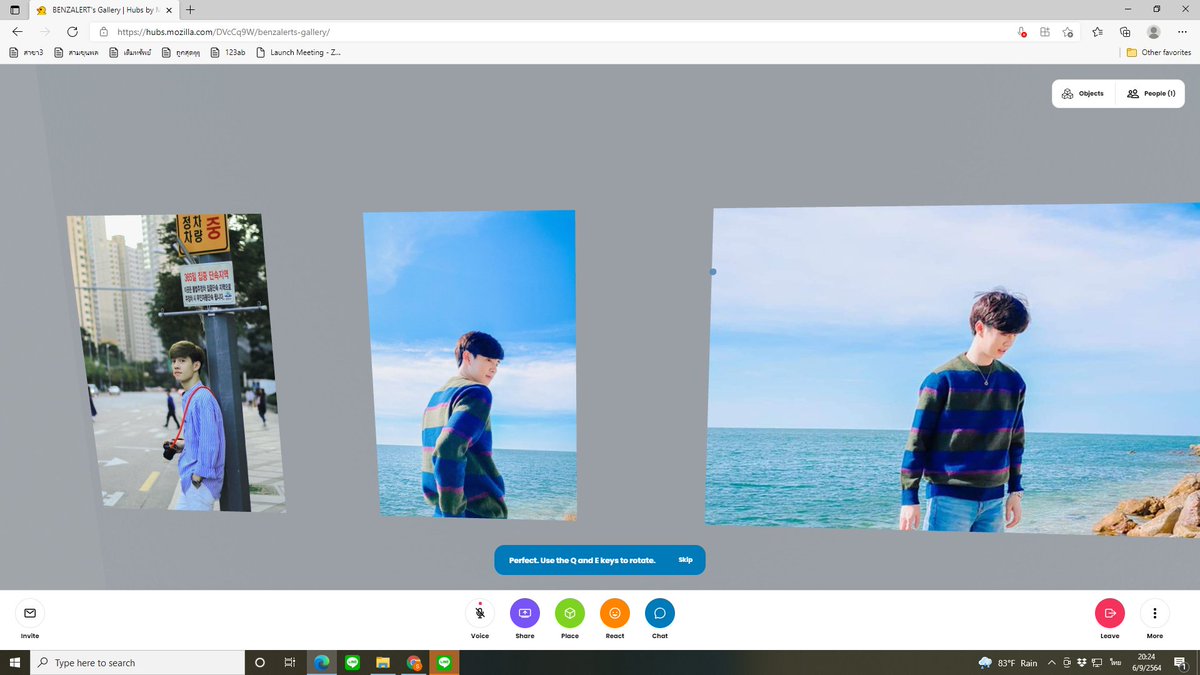Open the Other favorites folder

[x=1159, y=52]
